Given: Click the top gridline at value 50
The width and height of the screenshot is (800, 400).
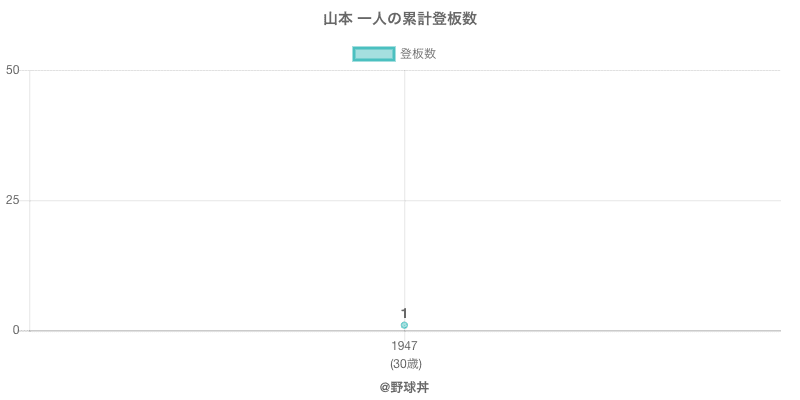Looking at the screenshot, I should pyautogui.click(x=600, y=70).
